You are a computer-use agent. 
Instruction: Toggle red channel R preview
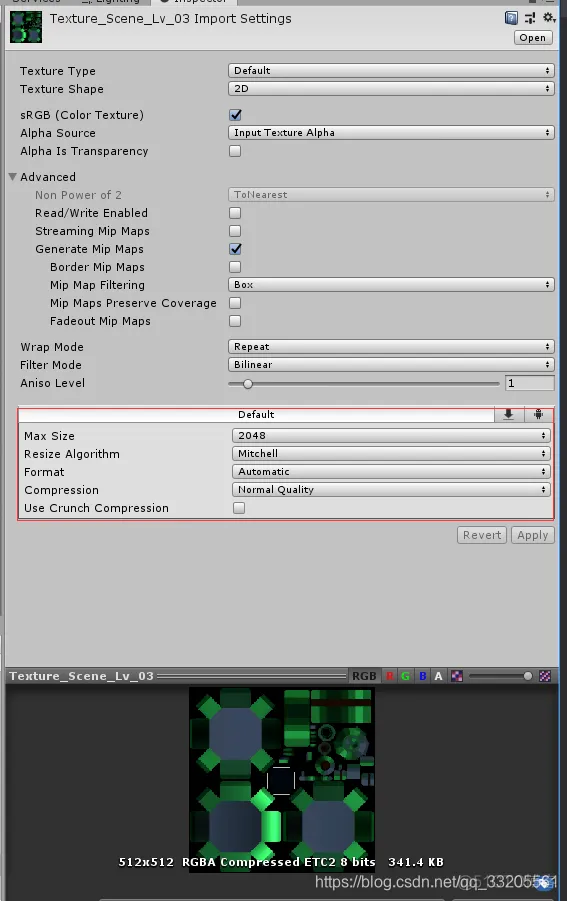click(x=390, y=676)
